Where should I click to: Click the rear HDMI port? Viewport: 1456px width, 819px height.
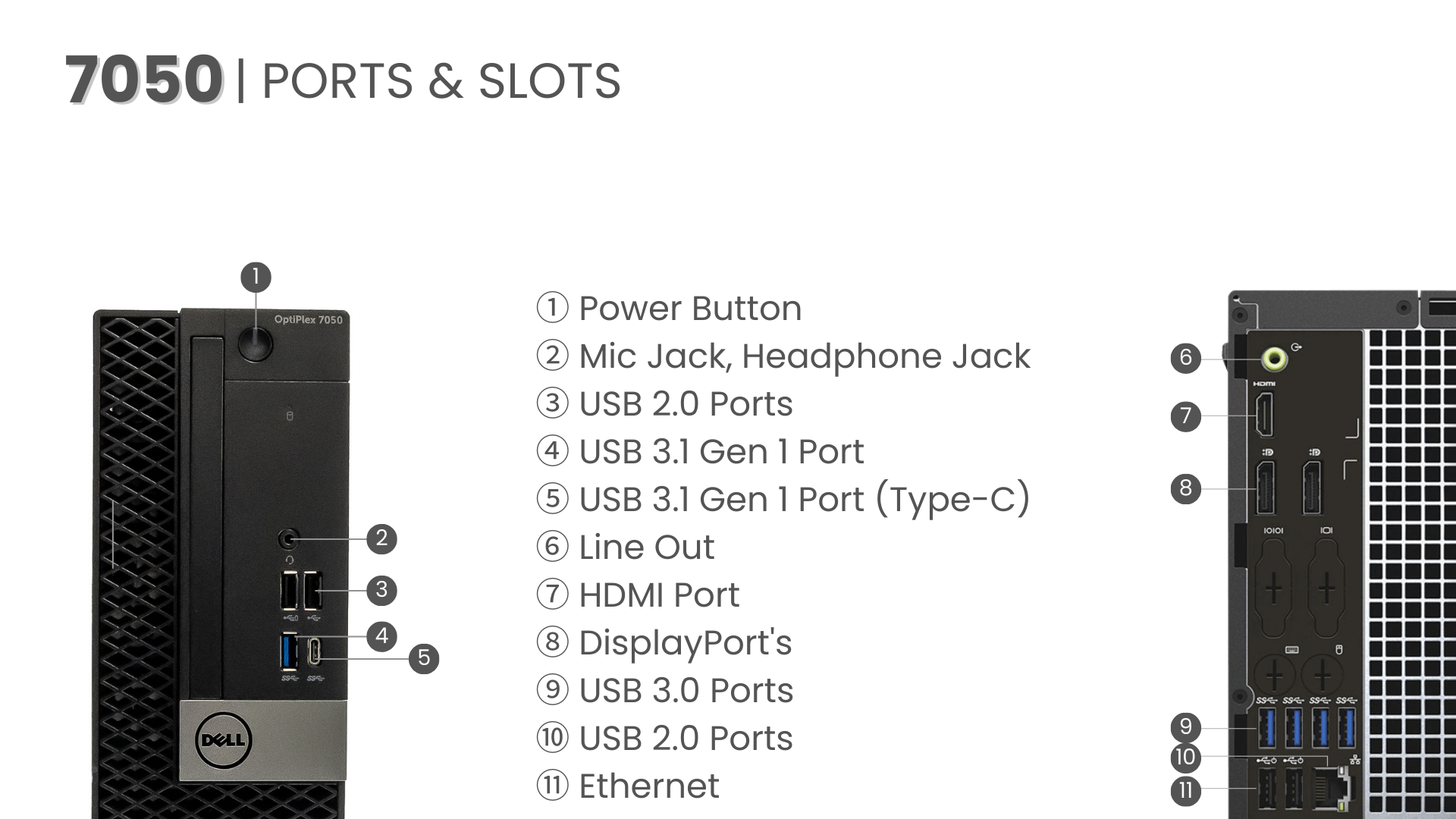[1264, 416]
